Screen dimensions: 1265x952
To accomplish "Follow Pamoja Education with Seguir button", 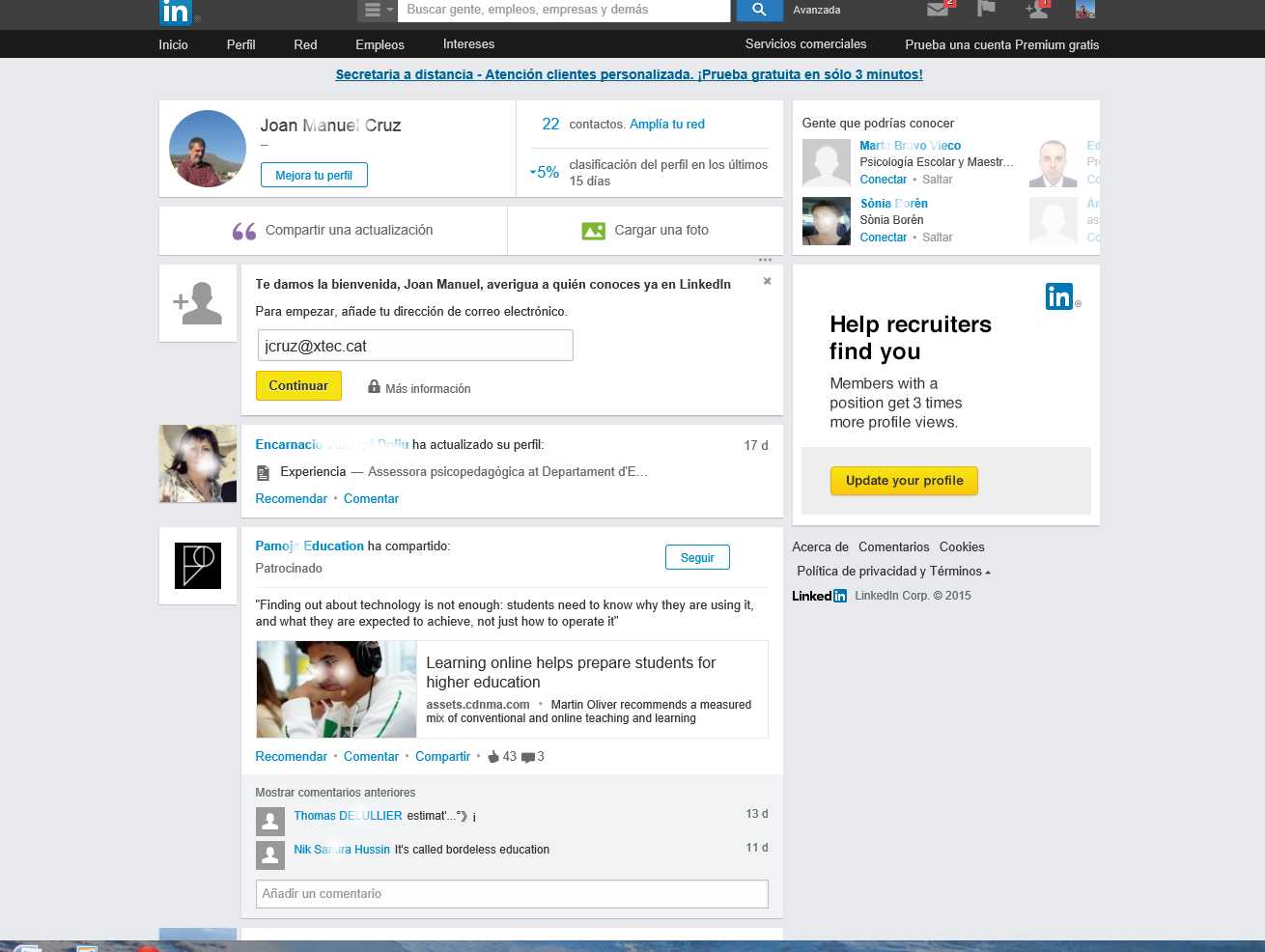I will pos(697,558).
